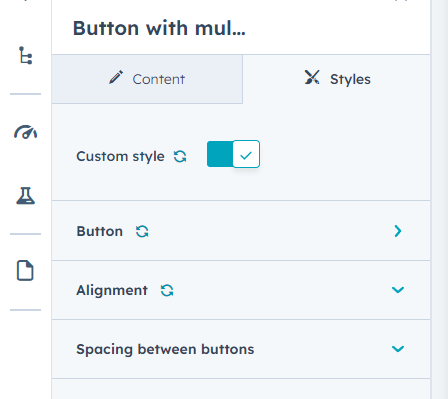Open the test flask icon in sidebar

26,195
